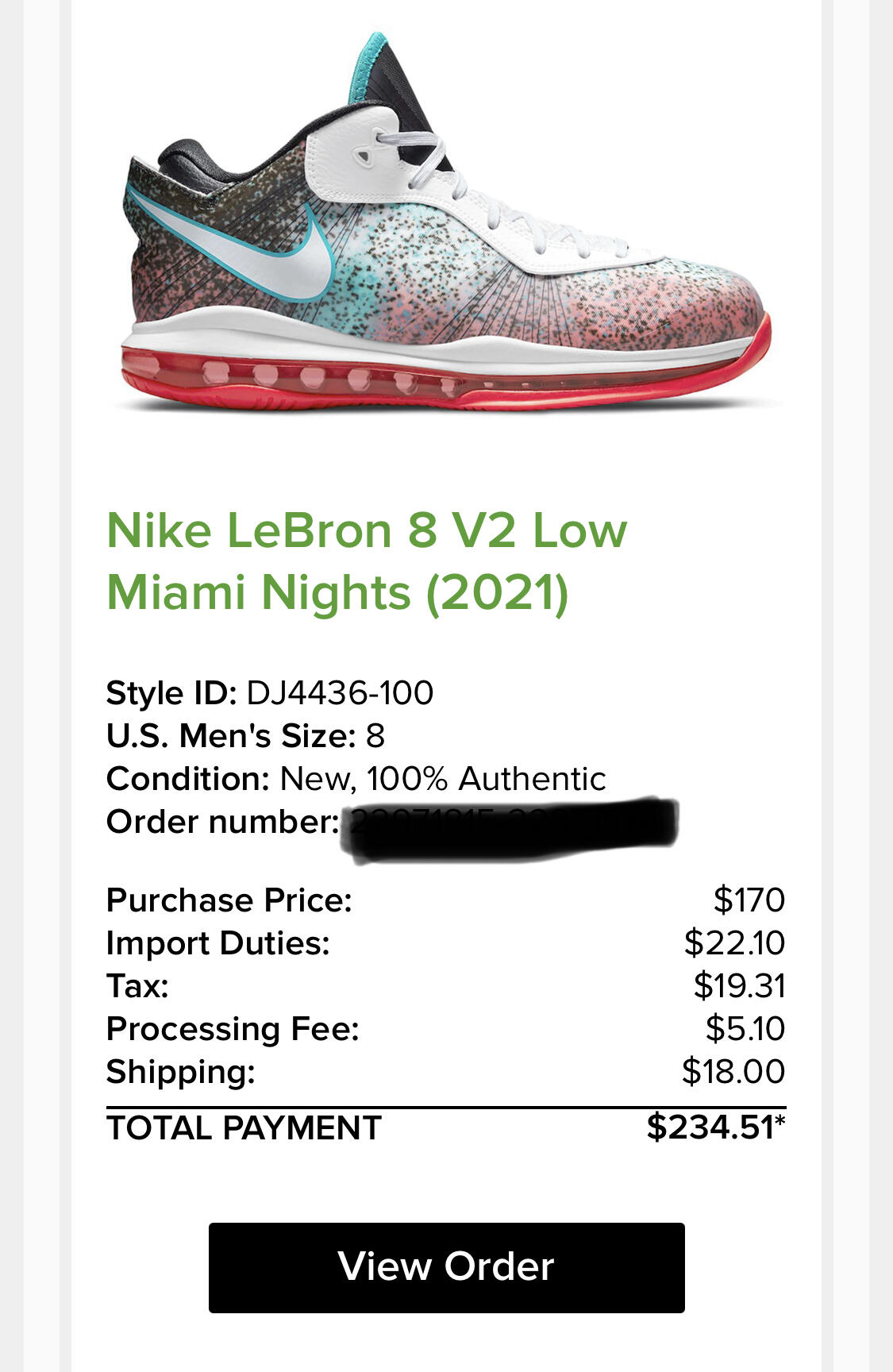Click the $170 purchase price amount
Screen dimensions: 893x1372
[749, 900]
